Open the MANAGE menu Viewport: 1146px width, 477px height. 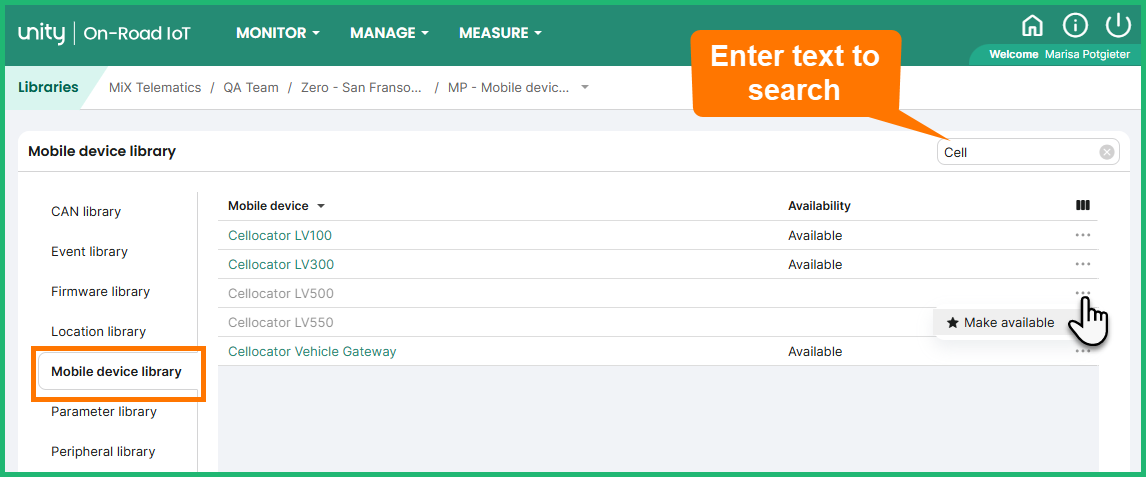390,33
